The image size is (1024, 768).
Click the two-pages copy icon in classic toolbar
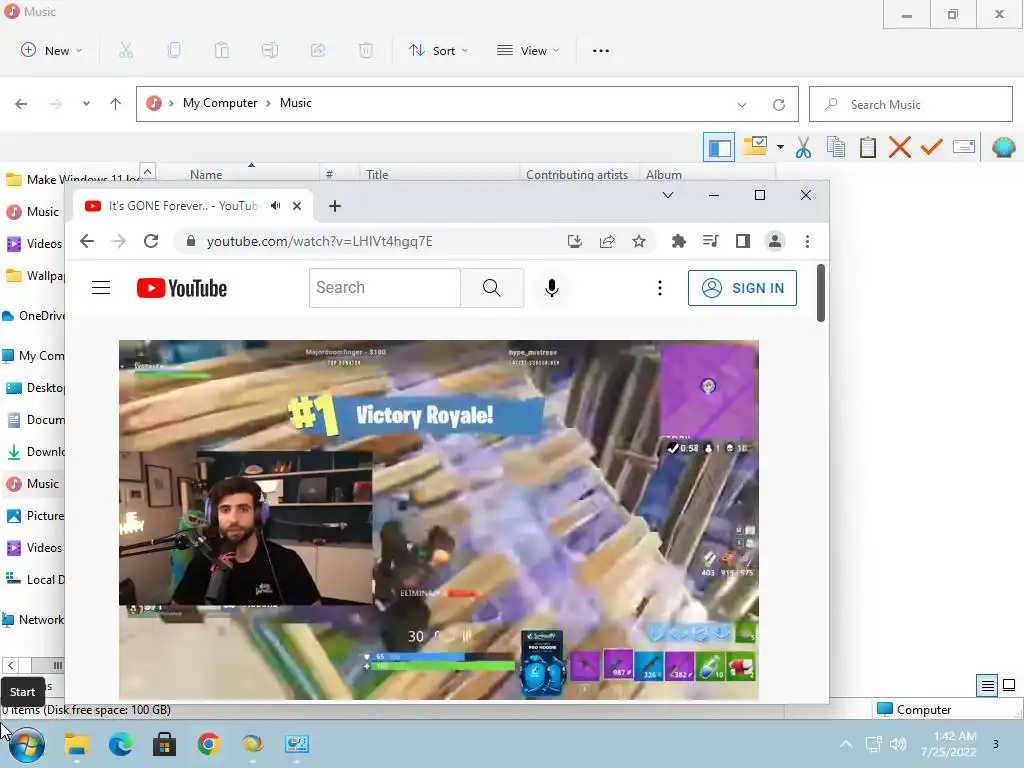tap(835, 147)
